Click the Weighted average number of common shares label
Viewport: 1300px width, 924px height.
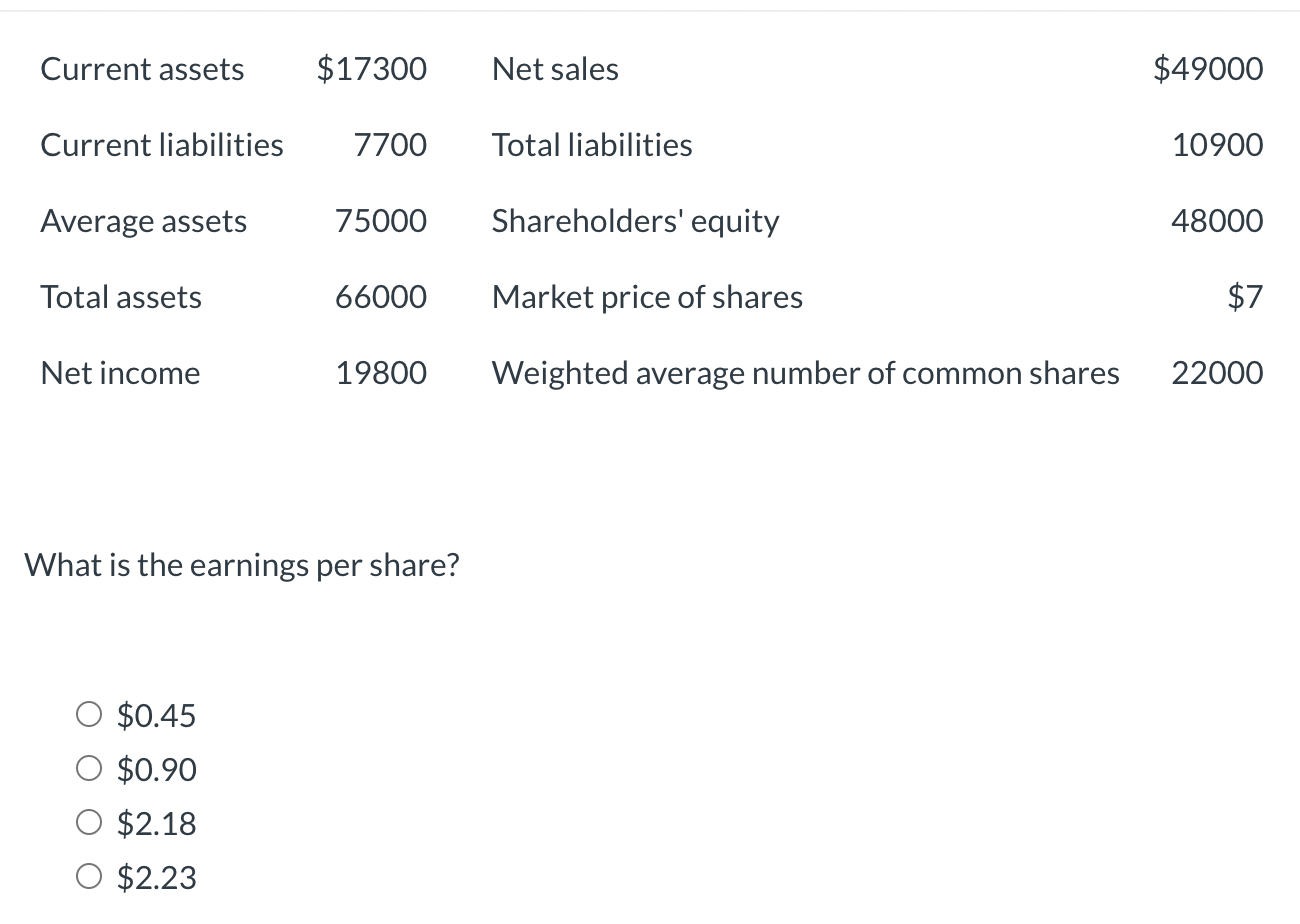(805, 373)
